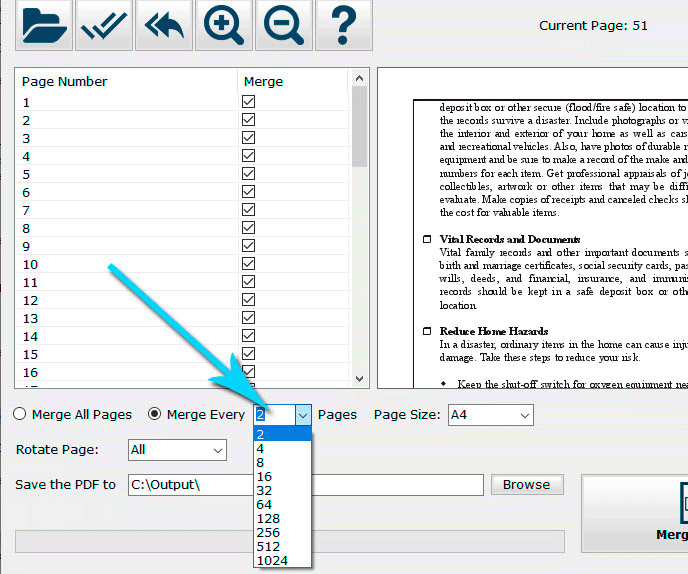Click the open folder icon

point(44,25)
